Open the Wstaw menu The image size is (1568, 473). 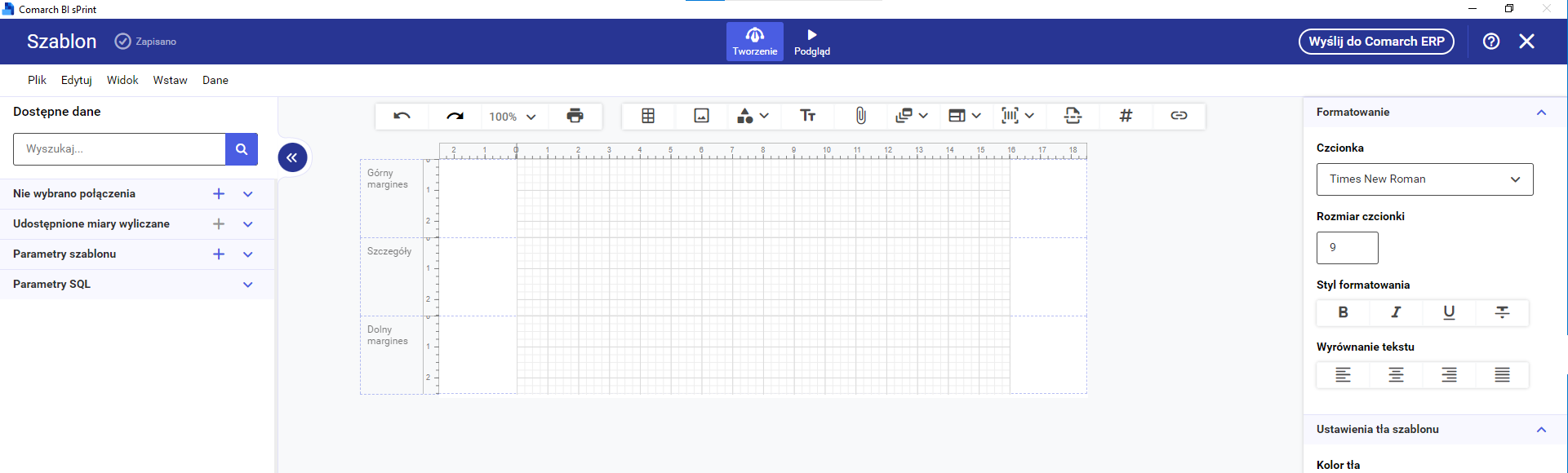pos(171,80)
